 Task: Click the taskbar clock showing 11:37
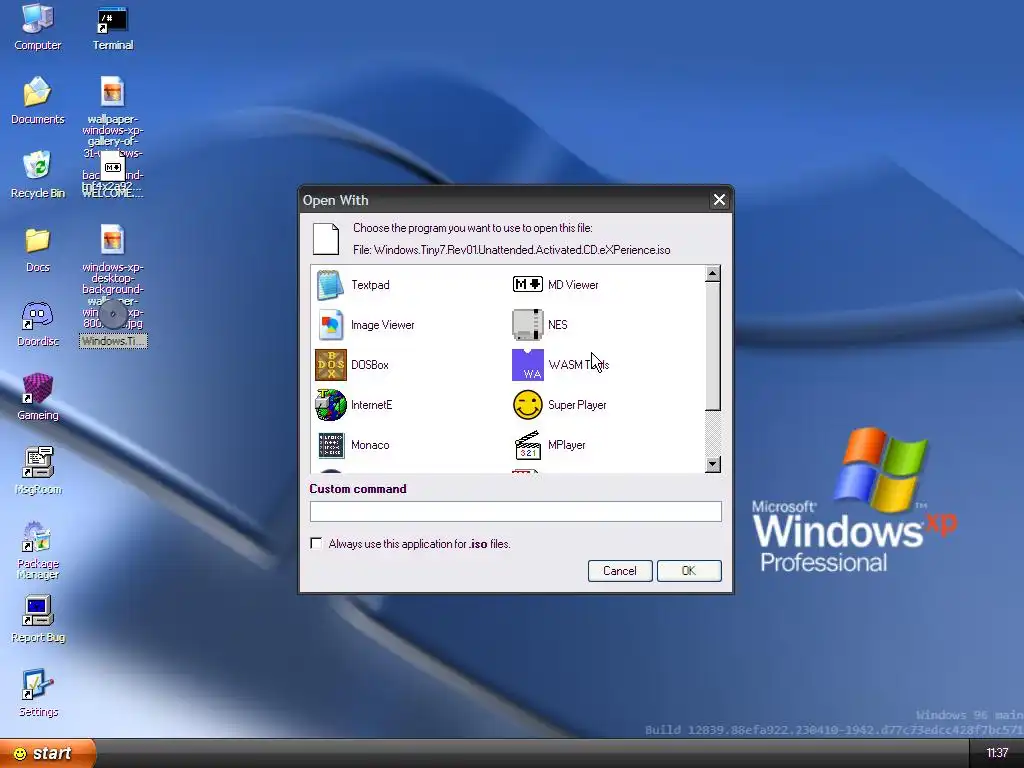(x=997, y=753)
